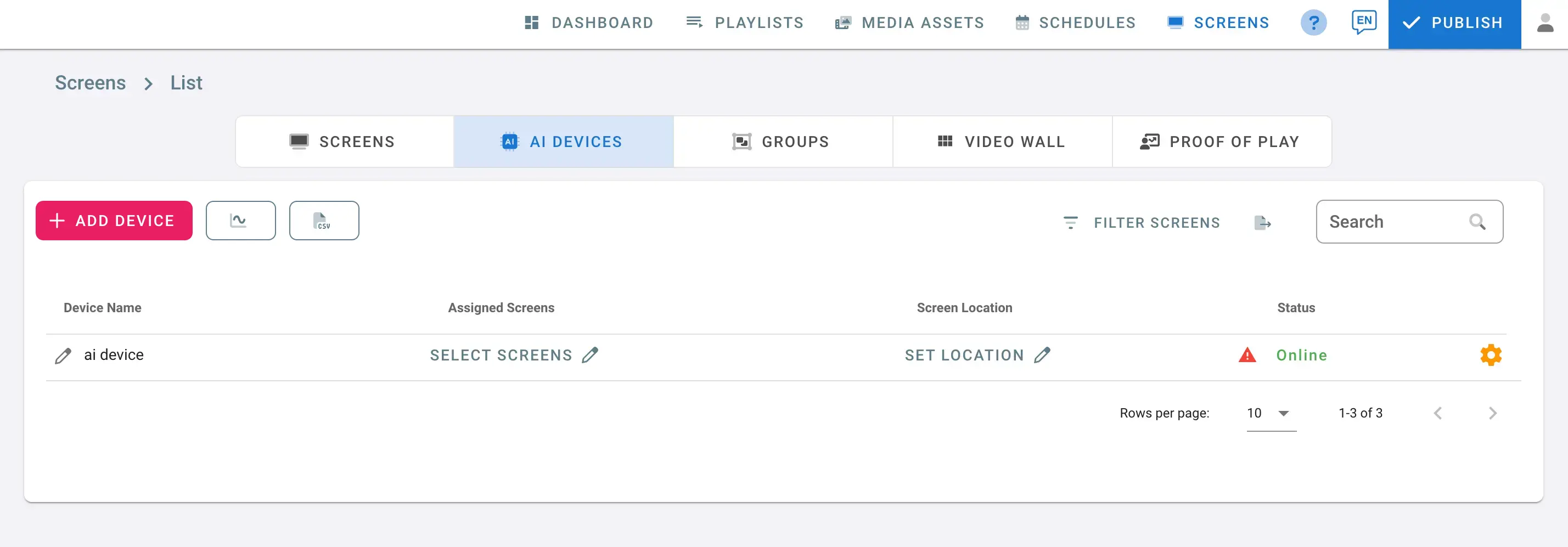Click the help question mark icon
The width and height of the screenshot is (1568, 547).
click(1313, 23)
